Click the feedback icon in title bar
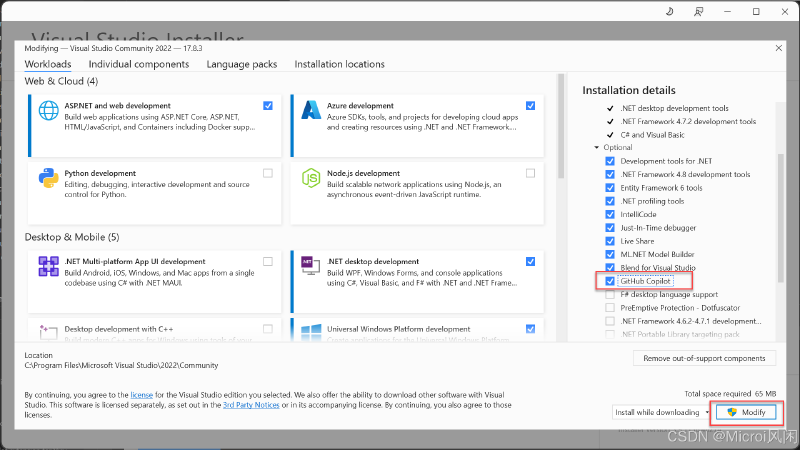This screenshot has width=800, height=450. pos(698,11)
